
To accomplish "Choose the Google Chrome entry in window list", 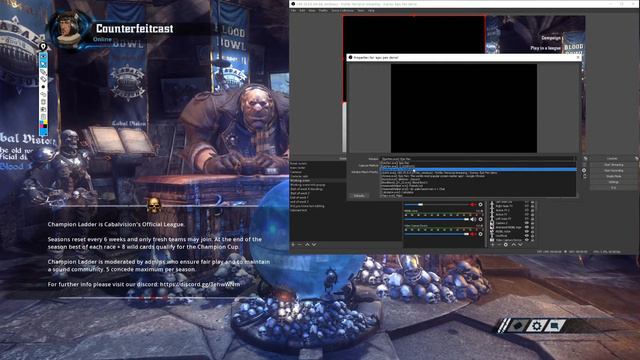I will [478, 176].
